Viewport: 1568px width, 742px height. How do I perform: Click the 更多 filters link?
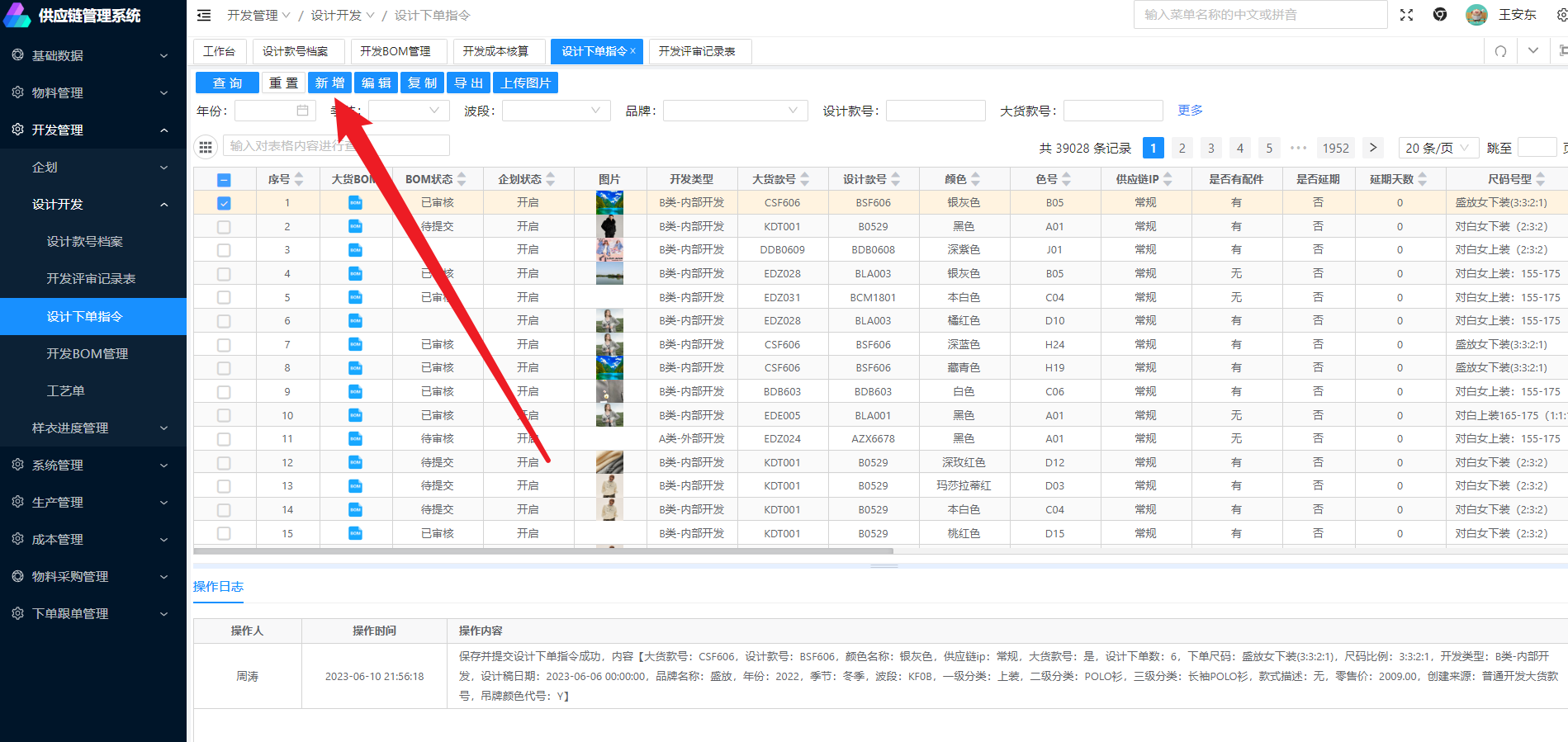1189,110
